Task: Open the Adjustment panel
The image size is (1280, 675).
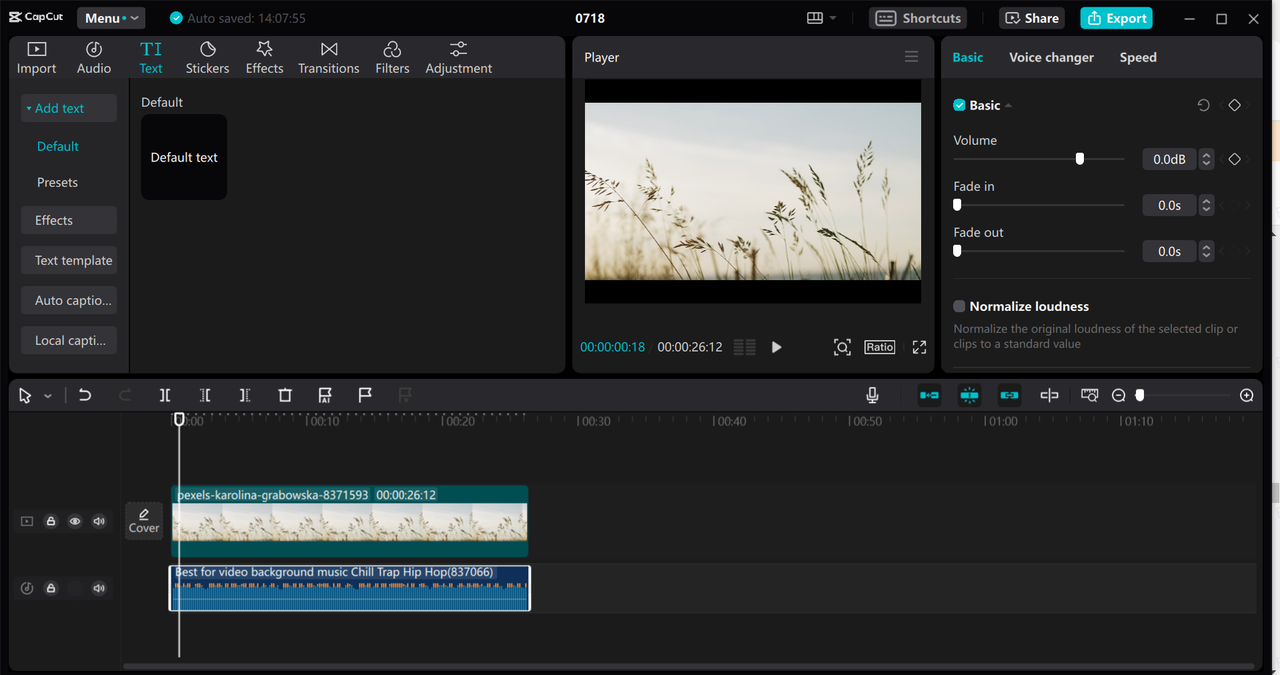Action: pyautogui.click(x=458, y=58)
